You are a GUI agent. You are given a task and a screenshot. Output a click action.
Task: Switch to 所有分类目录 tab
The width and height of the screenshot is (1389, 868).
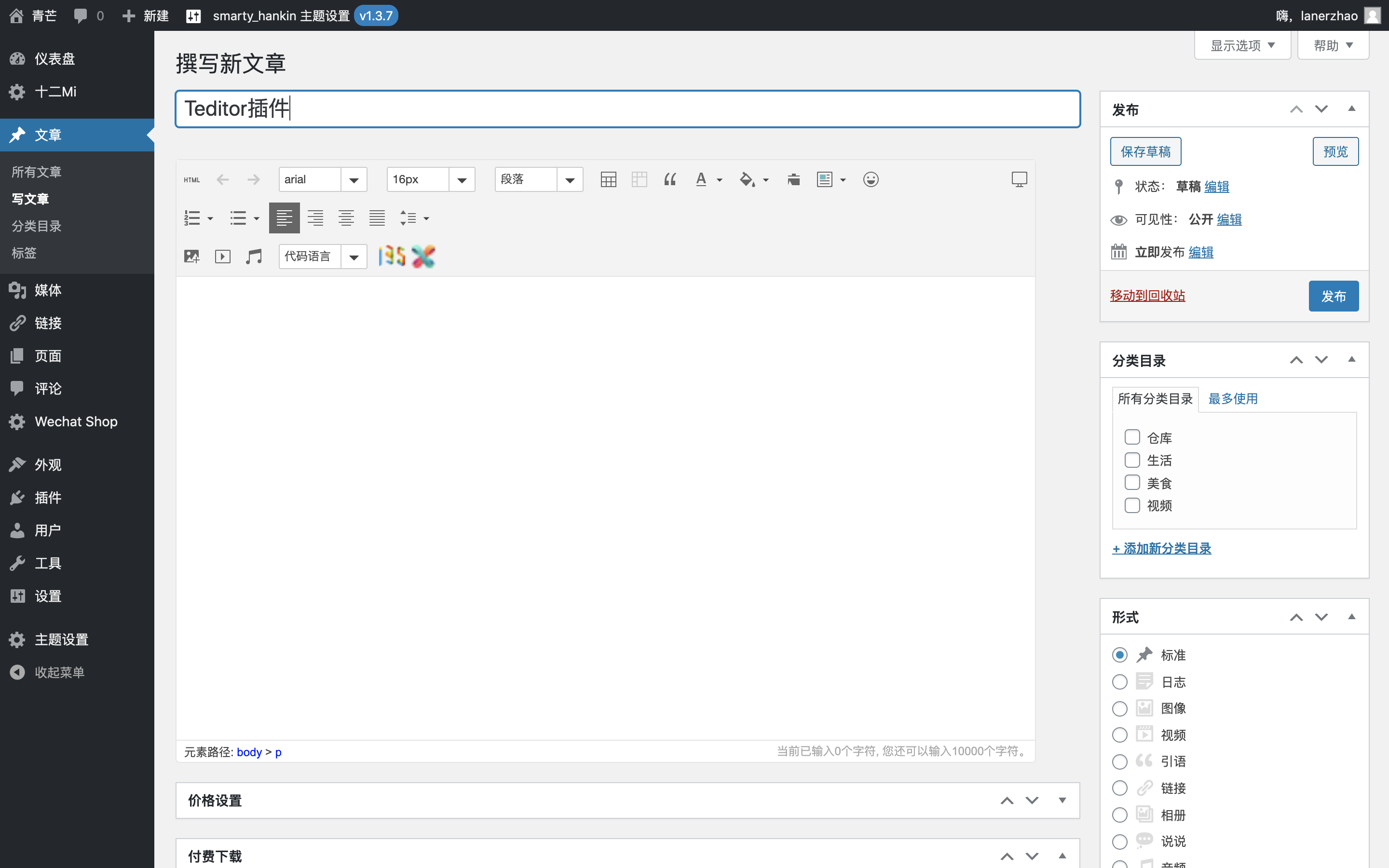tap(1155, 398)
